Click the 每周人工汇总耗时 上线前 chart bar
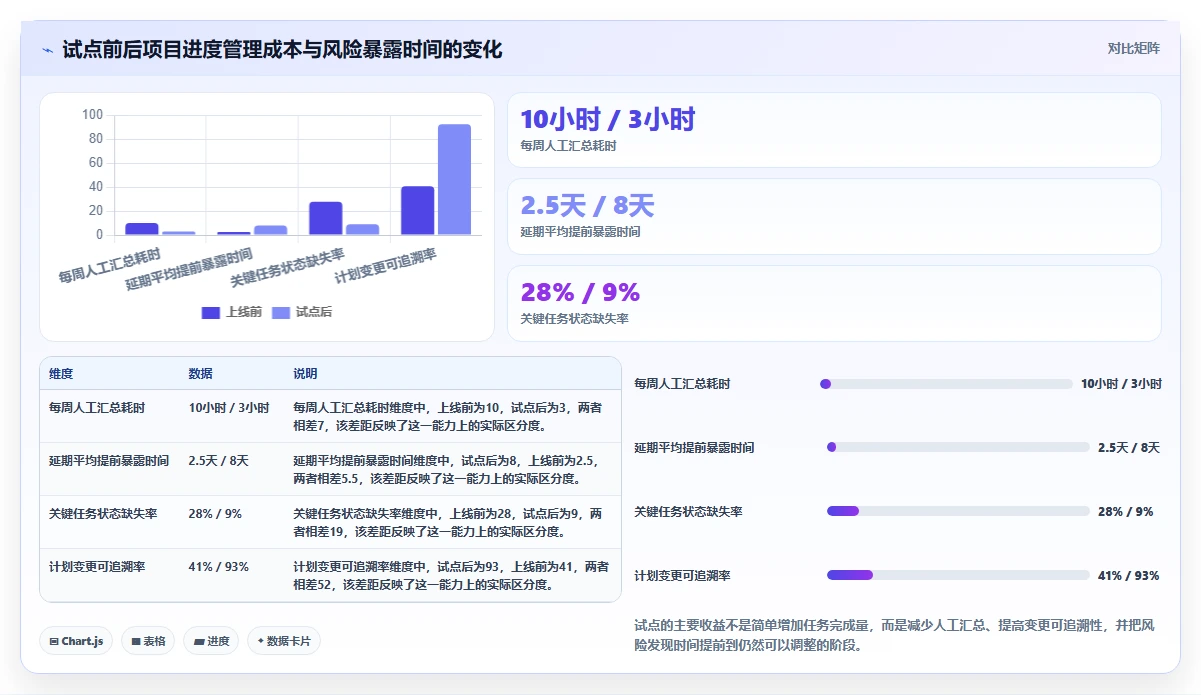This screenshot has height=695, width=1201. pyautogui.click(x=142, y=229)
